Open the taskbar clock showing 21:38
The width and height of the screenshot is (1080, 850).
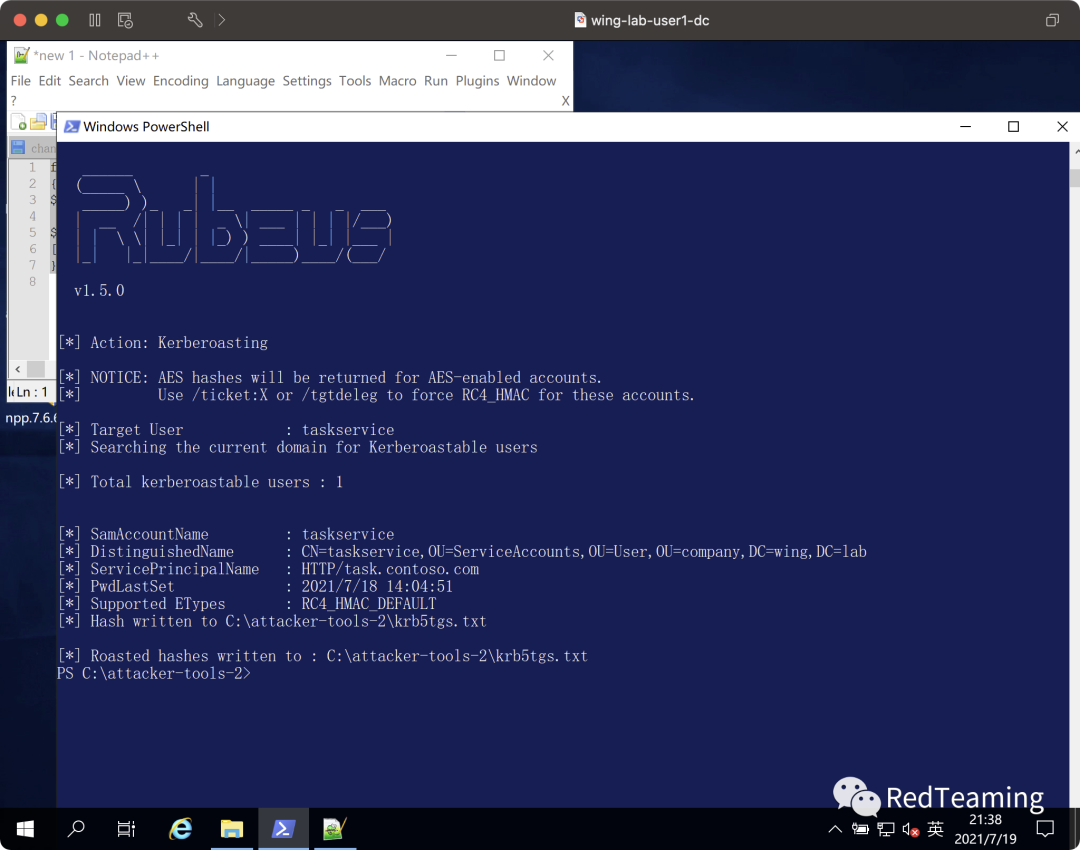(x=985, y=829)
